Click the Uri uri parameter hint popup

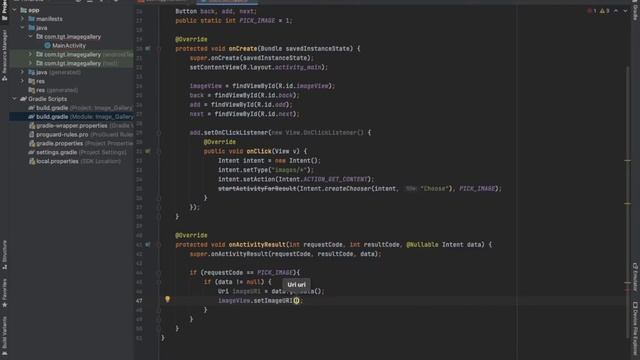(x=296, y=285)
